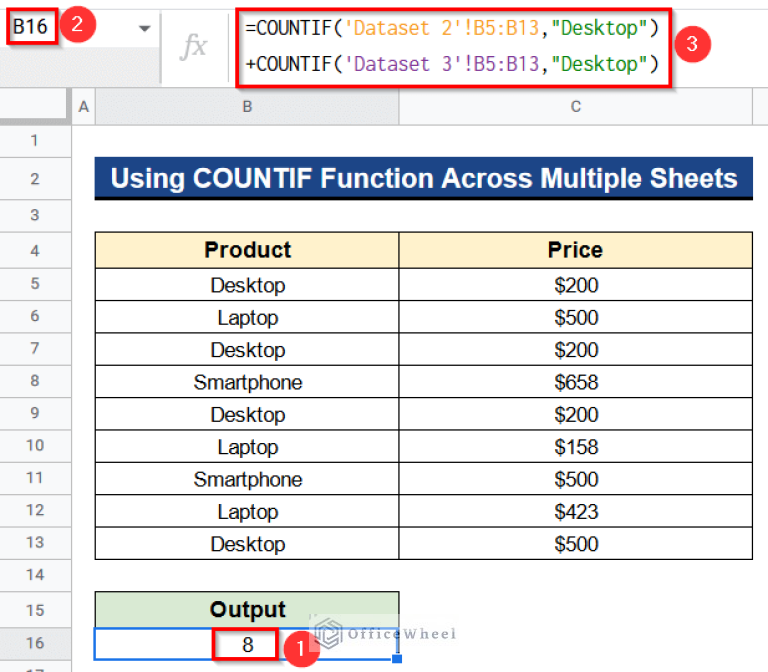Click the 'Price' header cell
This screenshot has height=672, width=768.
(x=576, y=250)
